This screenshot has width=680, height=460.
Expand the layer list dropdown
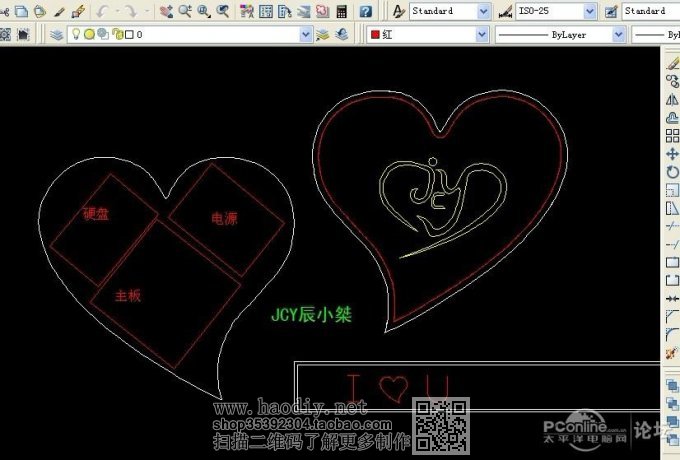[306, 34]
